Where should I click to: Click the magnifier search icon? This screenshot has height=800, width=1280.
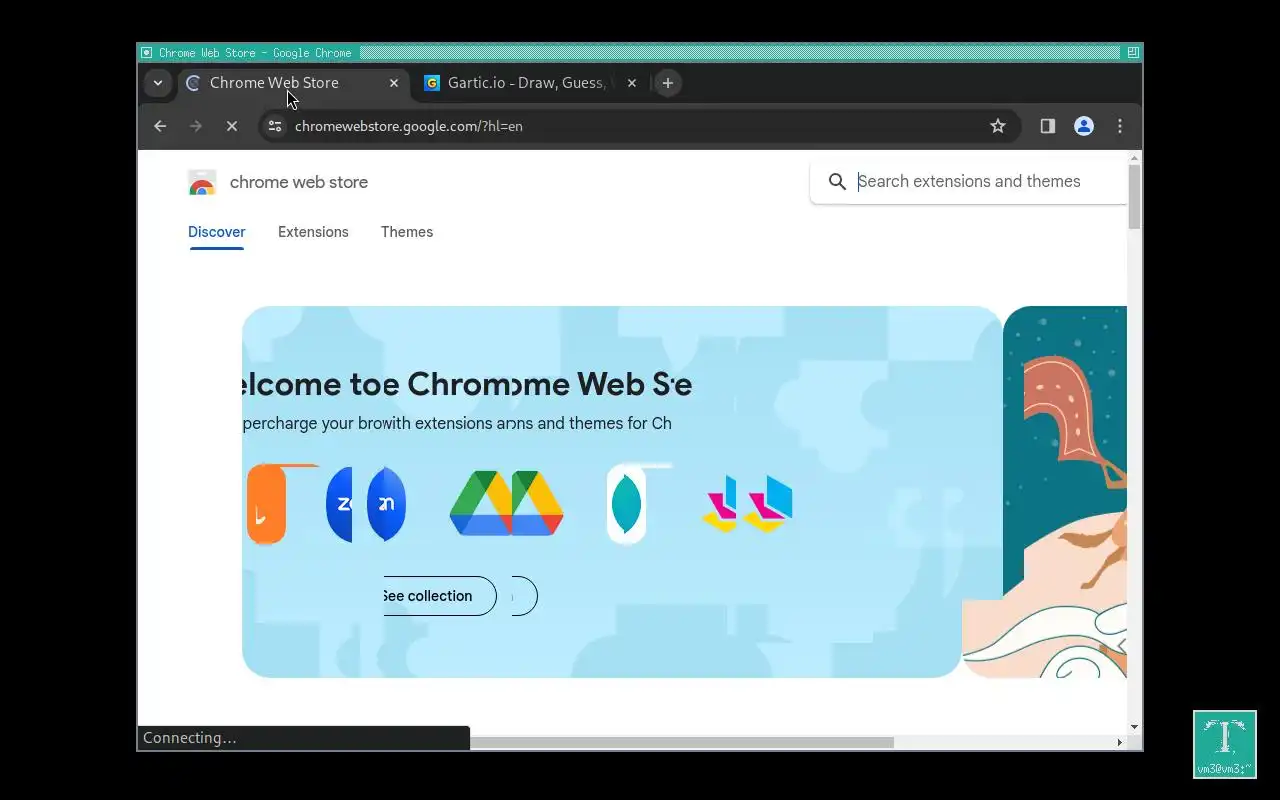point(837,181)
